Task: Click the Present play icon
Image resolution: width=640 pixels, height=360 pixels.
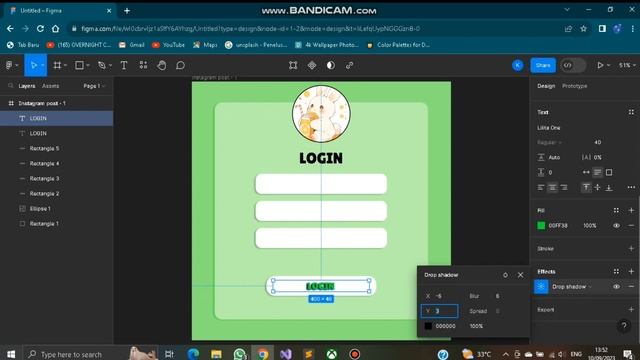Action: point(600,65)
